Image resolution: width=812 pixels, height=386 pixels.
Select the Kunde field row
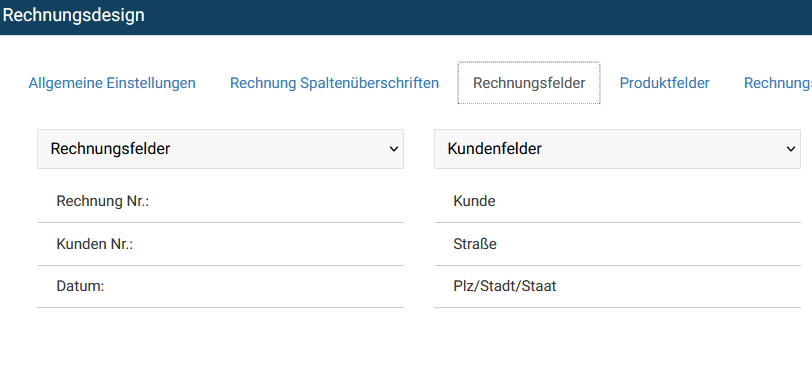coord(618,201)
